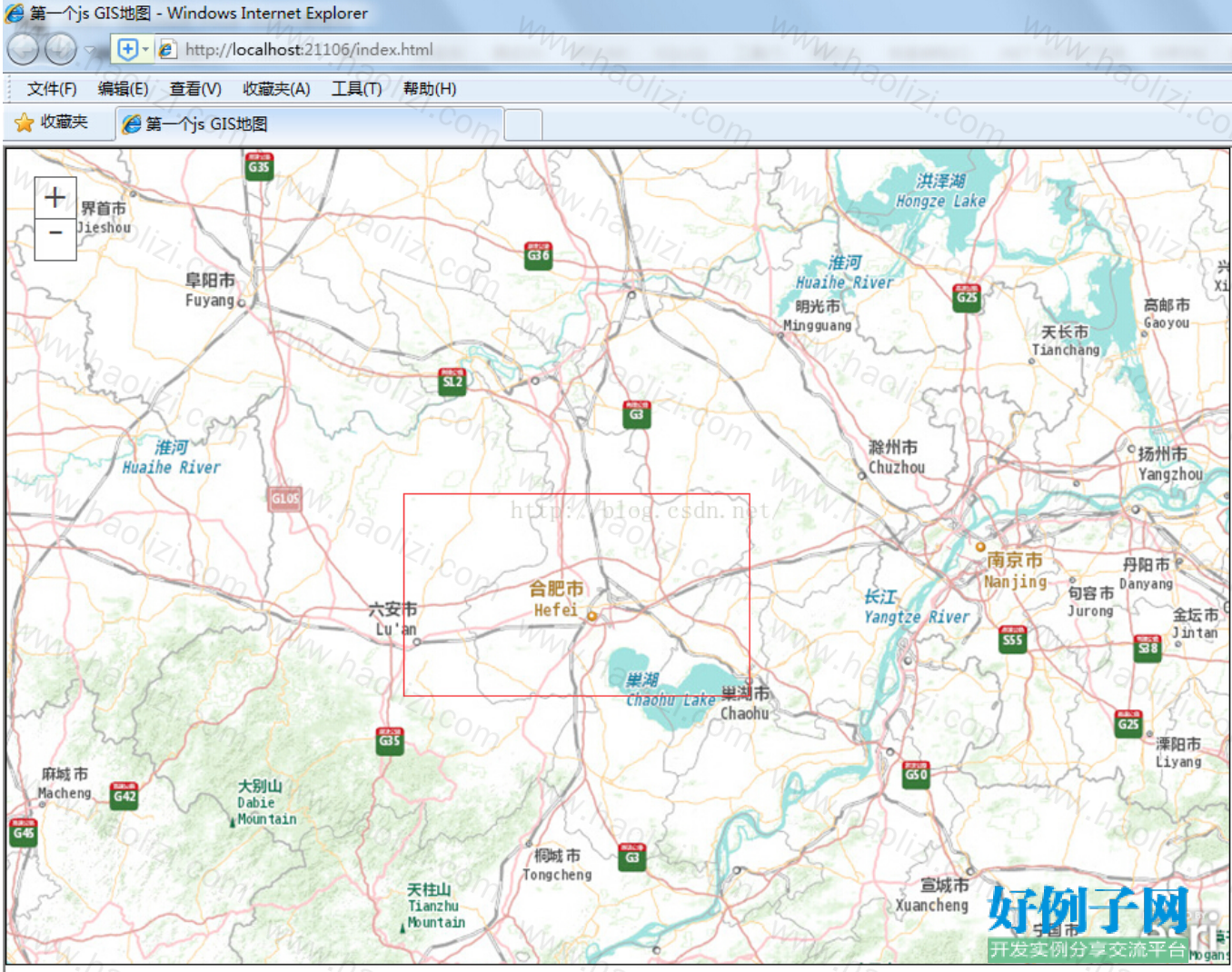This screenshot has height=972, width=1232.
Task: Open the 收藏夹 favorites star button
Action: coord(52,122)
